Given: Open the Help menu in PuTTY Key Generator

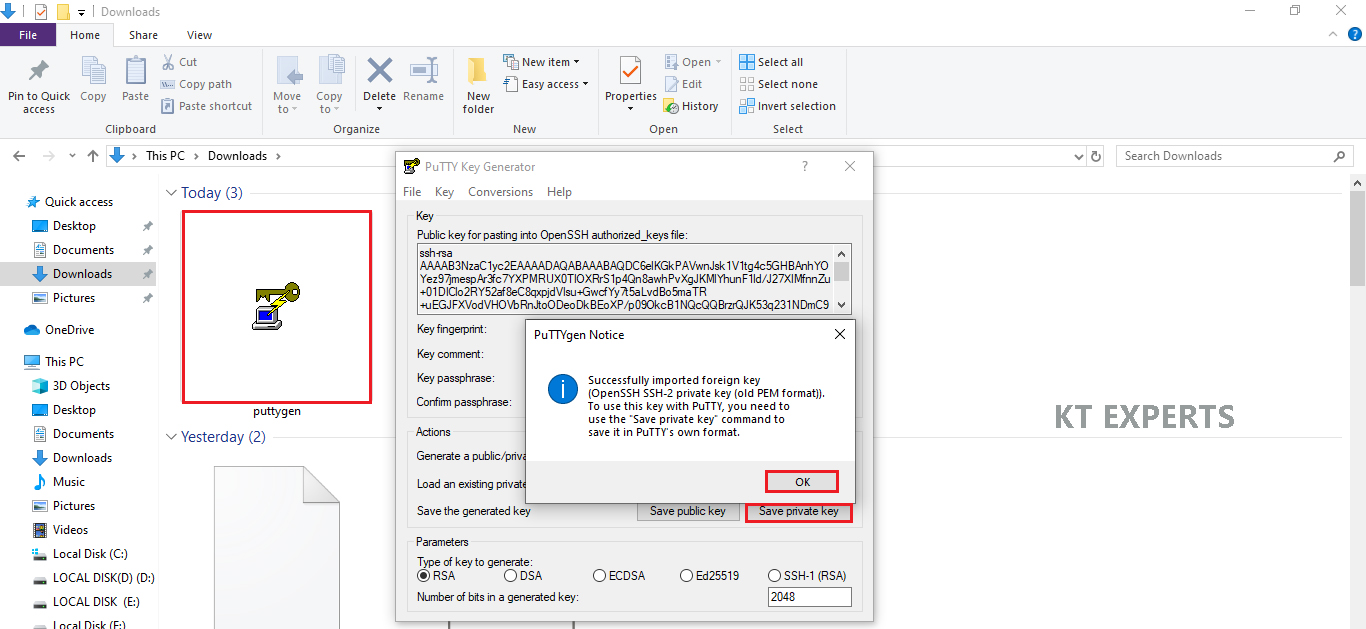Looking at the screenshot, I should pyautogui.click(x=559, y=192).
